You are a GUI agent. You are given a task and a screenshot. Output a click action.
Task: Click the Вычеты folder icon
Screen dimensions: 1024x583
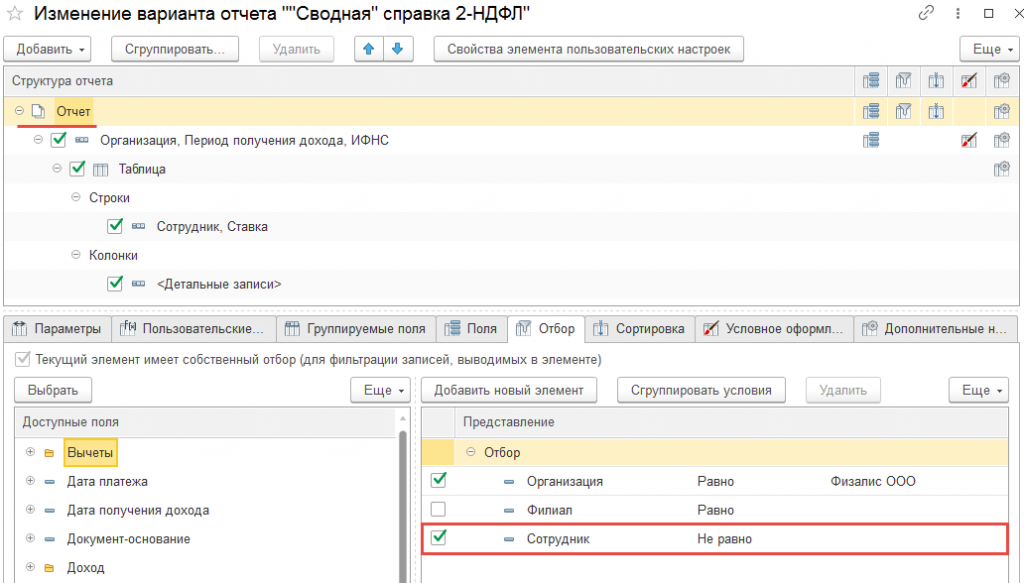[x=50, y=453]
